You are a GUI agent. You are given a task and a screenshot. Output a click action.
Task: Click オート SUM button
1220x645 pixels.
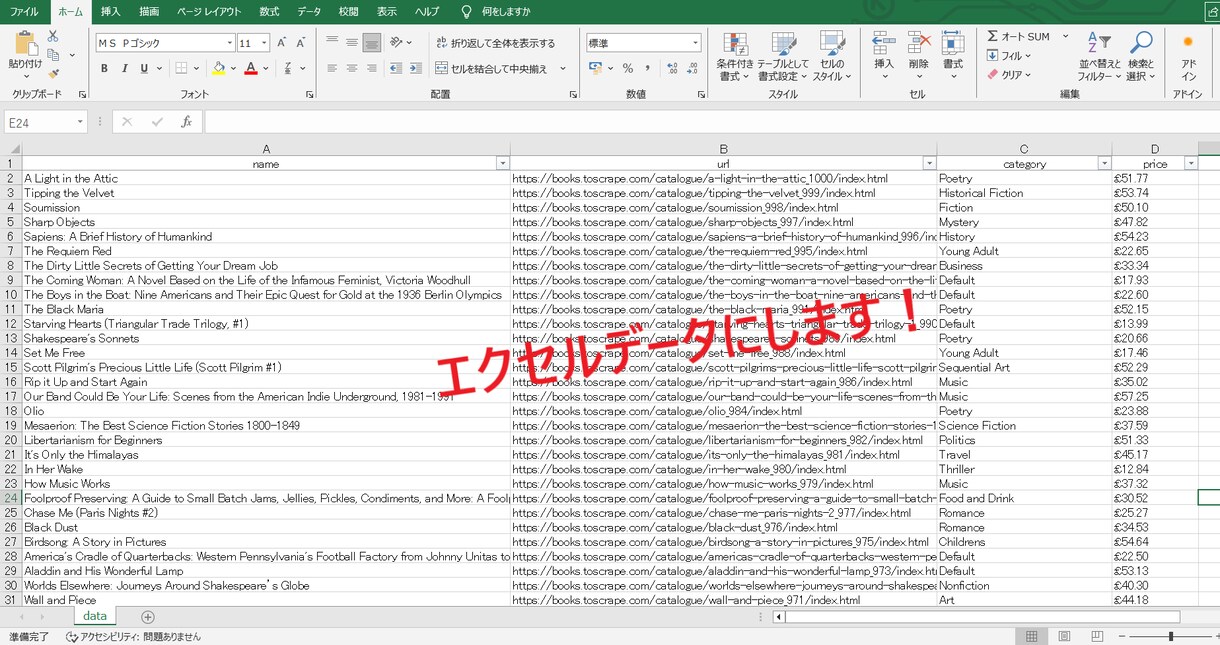tap(1019, 37)
